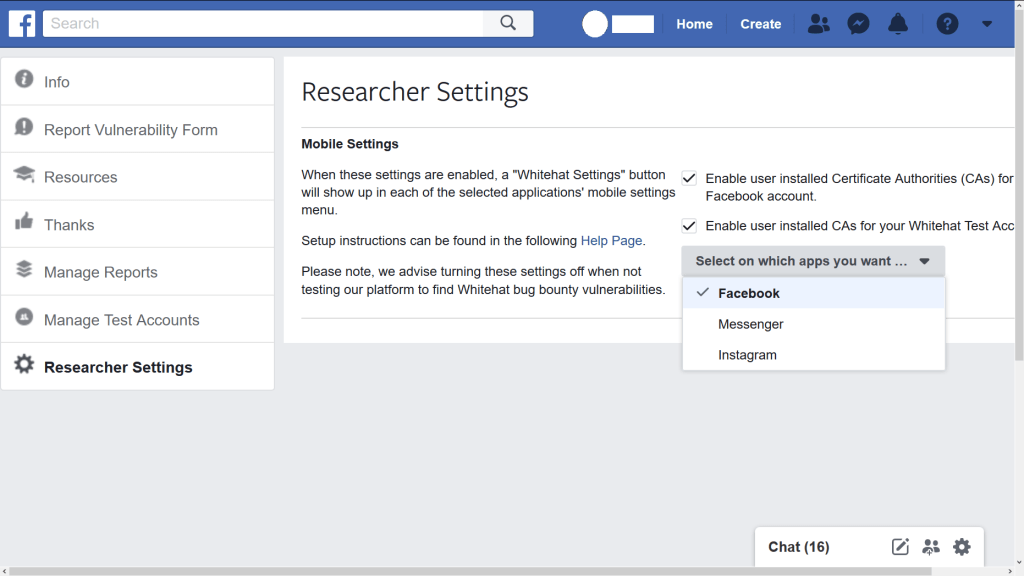Open the Help Page link
Viewport: 1024px width, 576px height.
click(611, 241)
